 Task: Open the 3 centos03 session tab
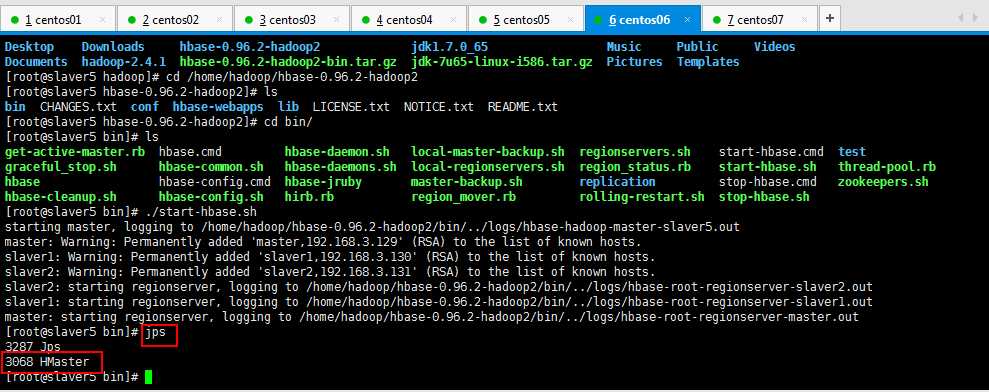292,19
